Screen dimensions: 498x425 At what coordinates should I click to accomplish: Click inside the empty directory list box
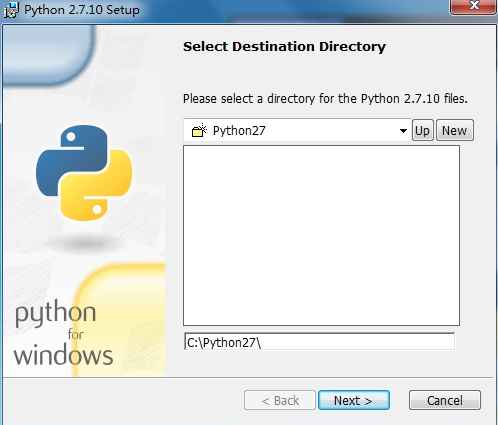[321, 235]
